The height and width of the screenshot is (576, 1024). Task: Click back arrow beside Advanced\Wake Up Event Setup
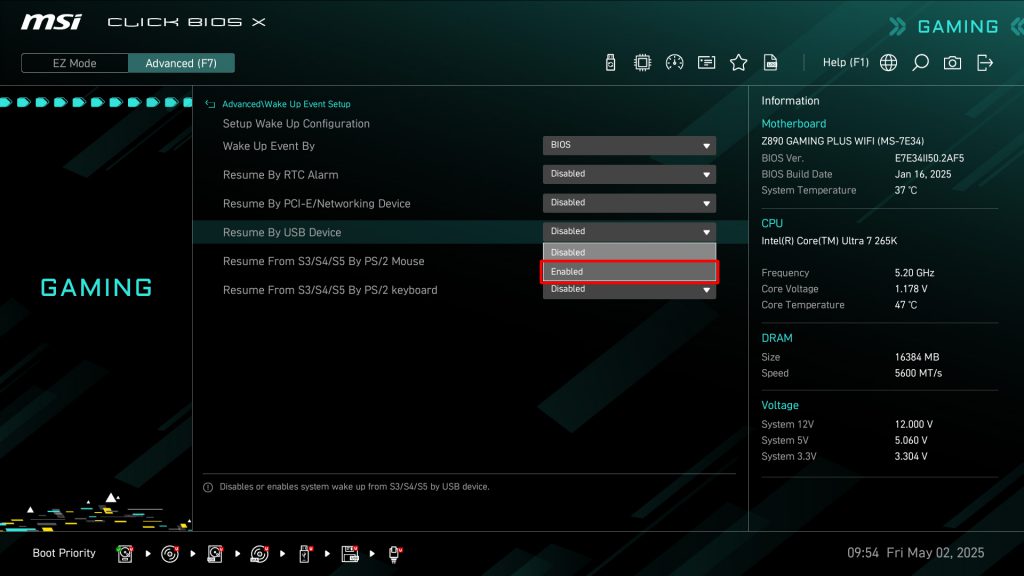[x=210, y=104]
